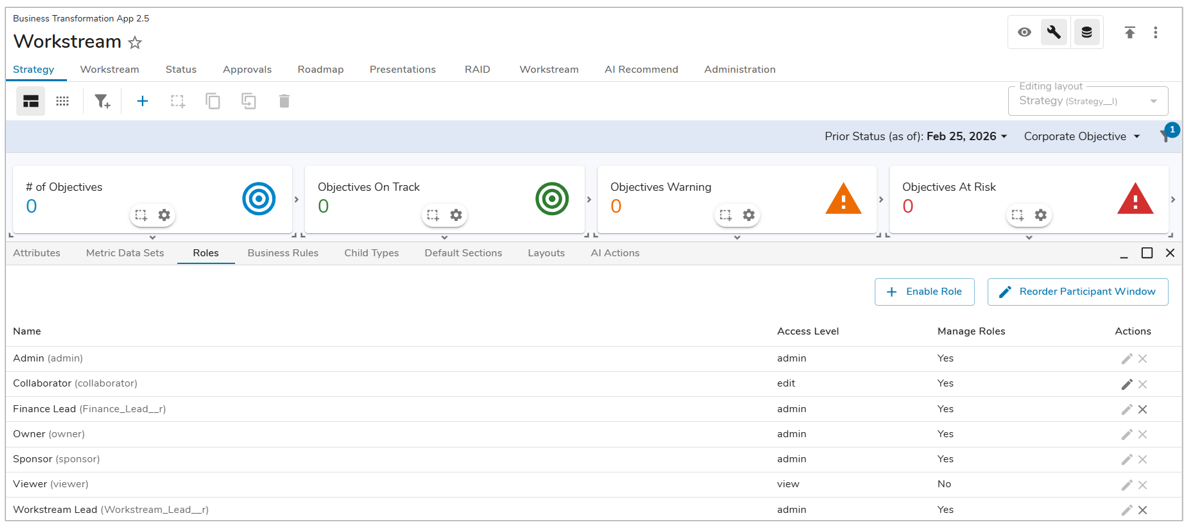Switch to grid dots layout view
Viewport: 1188px width, 526px height.
point(62,101)
